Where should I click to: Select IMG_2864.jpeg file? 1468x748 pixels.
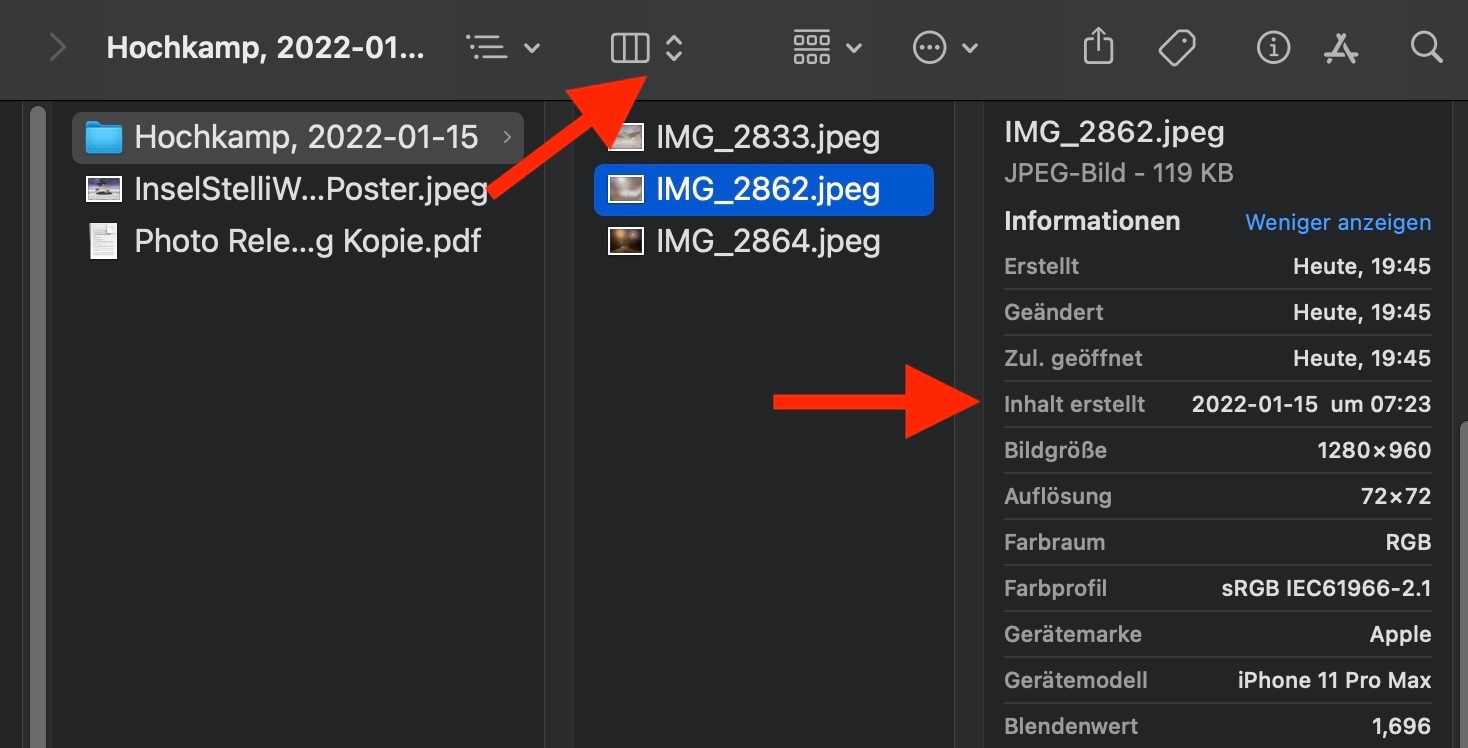[x=767, y=241]
